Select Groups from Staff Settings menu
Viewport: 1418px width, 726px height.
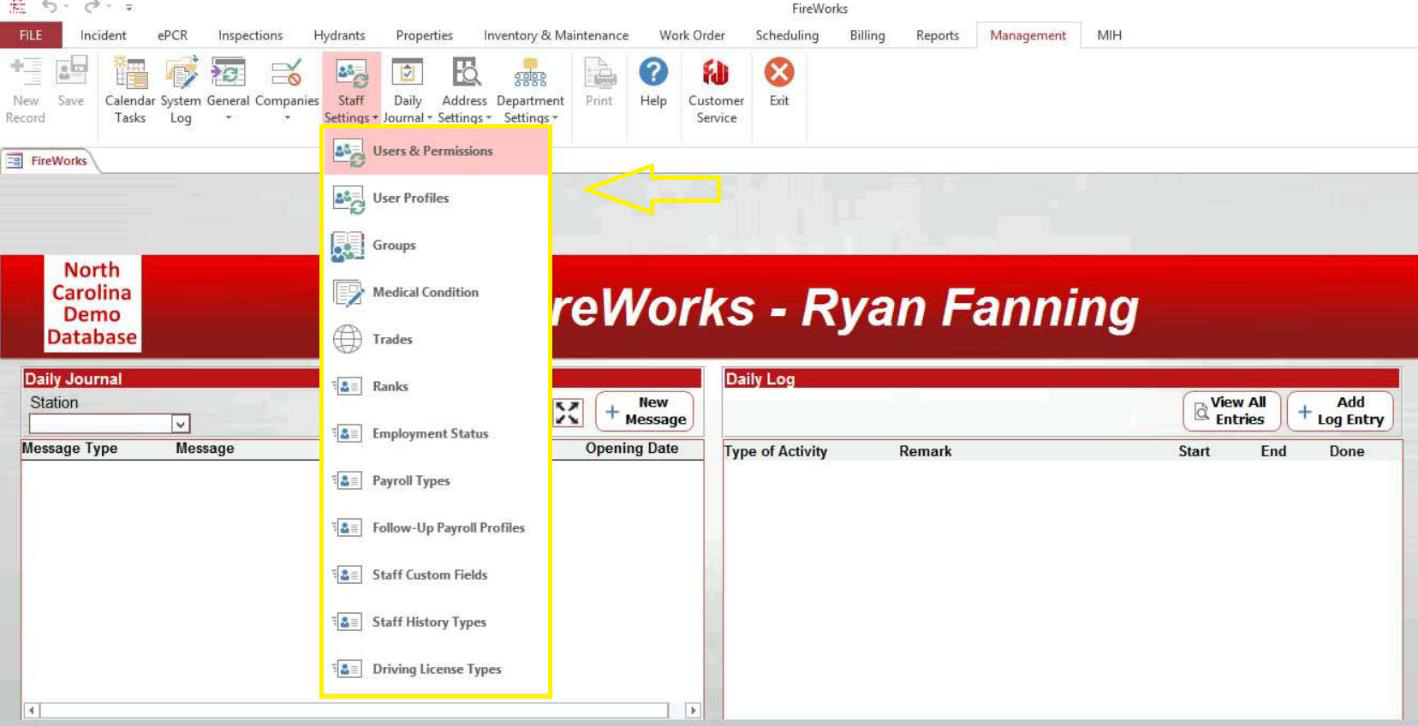(436, 245)
